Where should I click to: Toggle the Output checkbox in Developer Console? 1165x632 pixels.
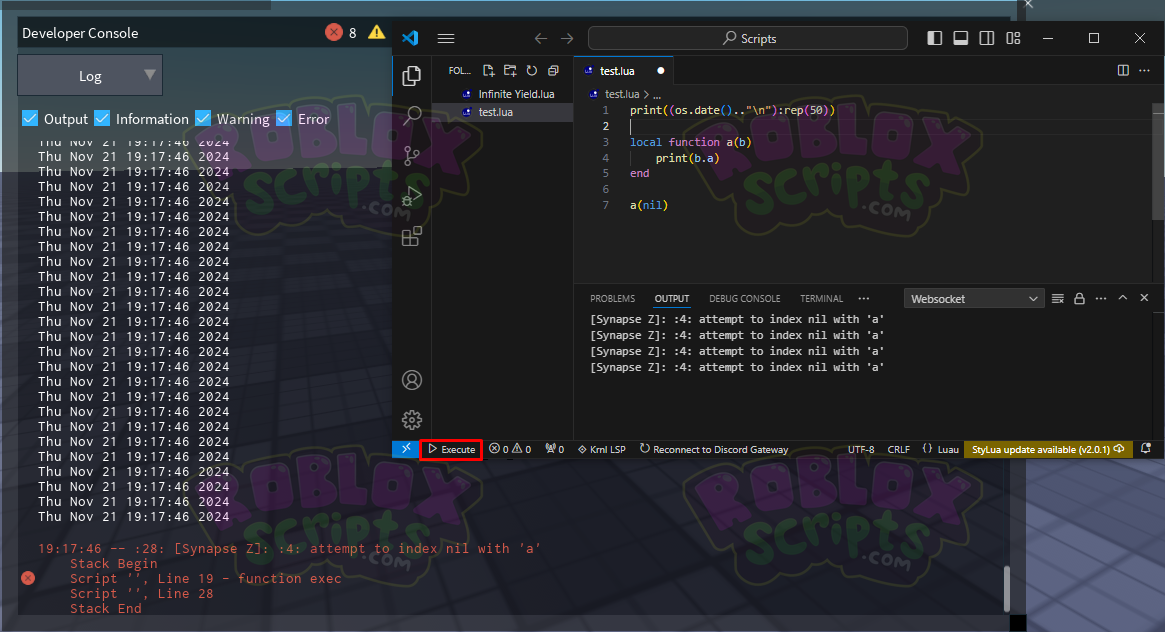pyautogui.click(x=30, y=118)
